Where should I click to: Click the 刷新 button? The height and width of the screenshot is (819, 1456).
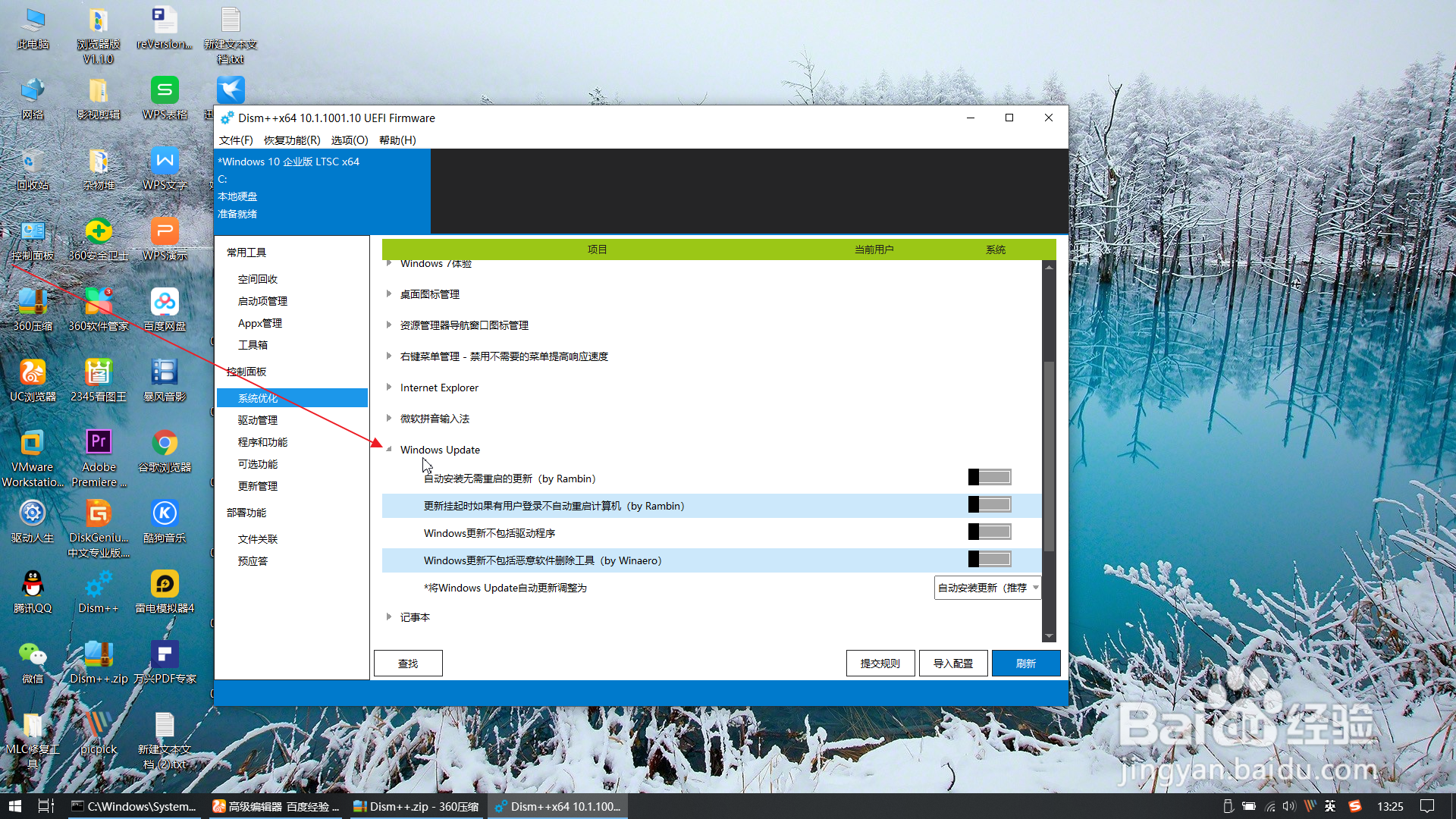(x=1025, y=664)
